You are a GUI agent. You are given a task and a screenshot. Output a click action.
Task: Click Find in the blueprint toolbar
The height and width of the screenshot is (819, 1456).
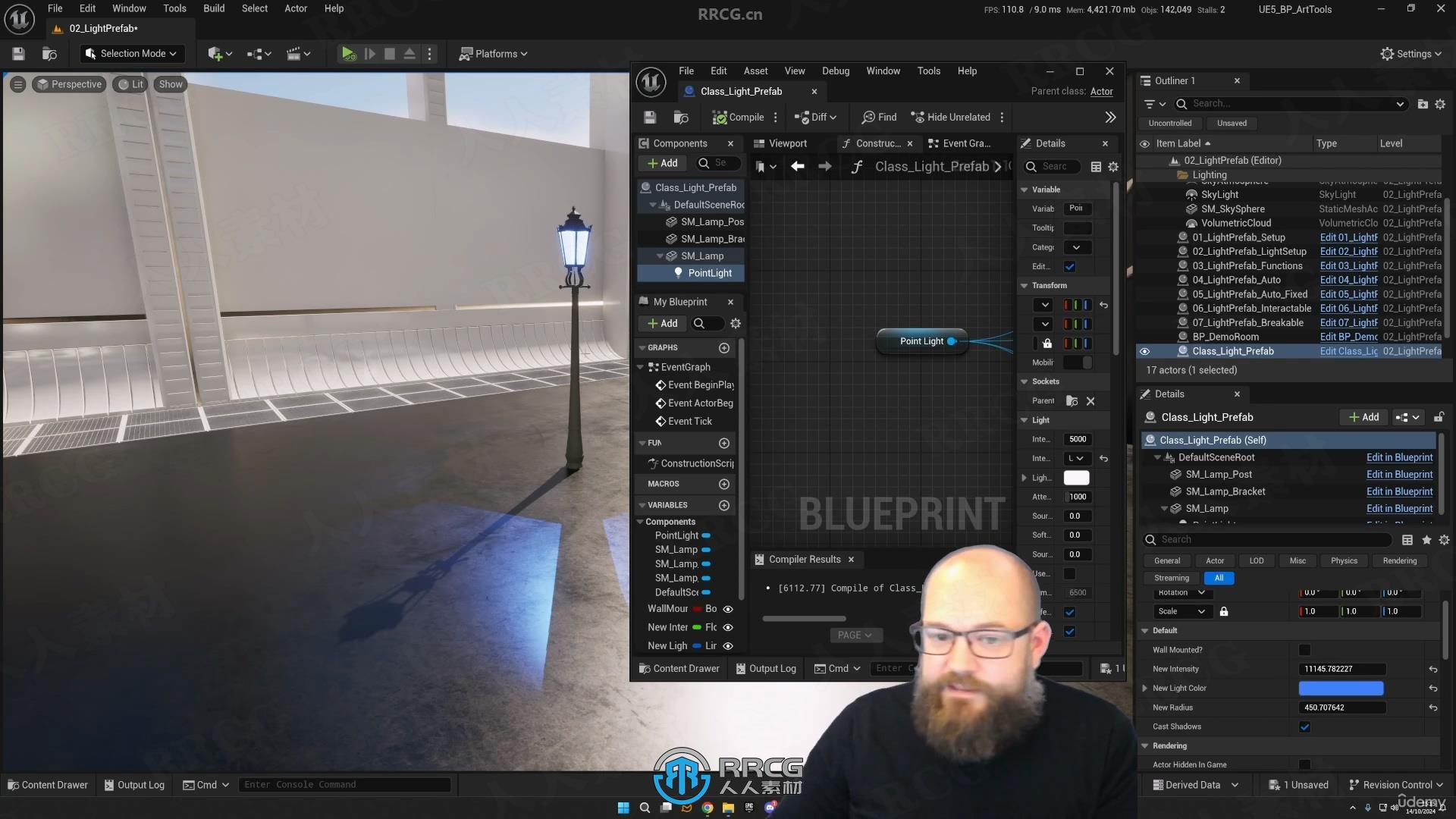pyautogui.click(x=879, y=117)
